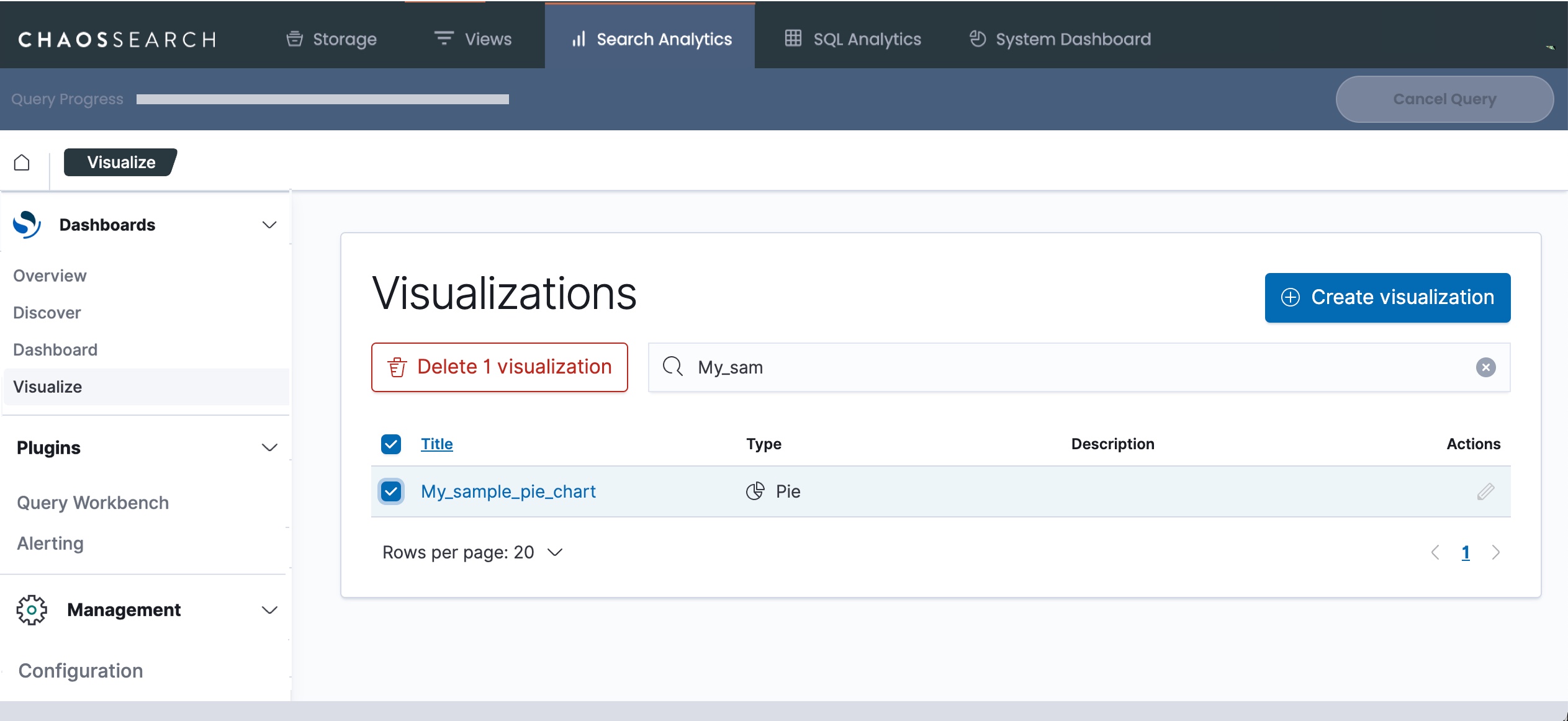This screenshot has height=721, width=1568.
Task: Open the Storage tab
Action: pos(331,39)
